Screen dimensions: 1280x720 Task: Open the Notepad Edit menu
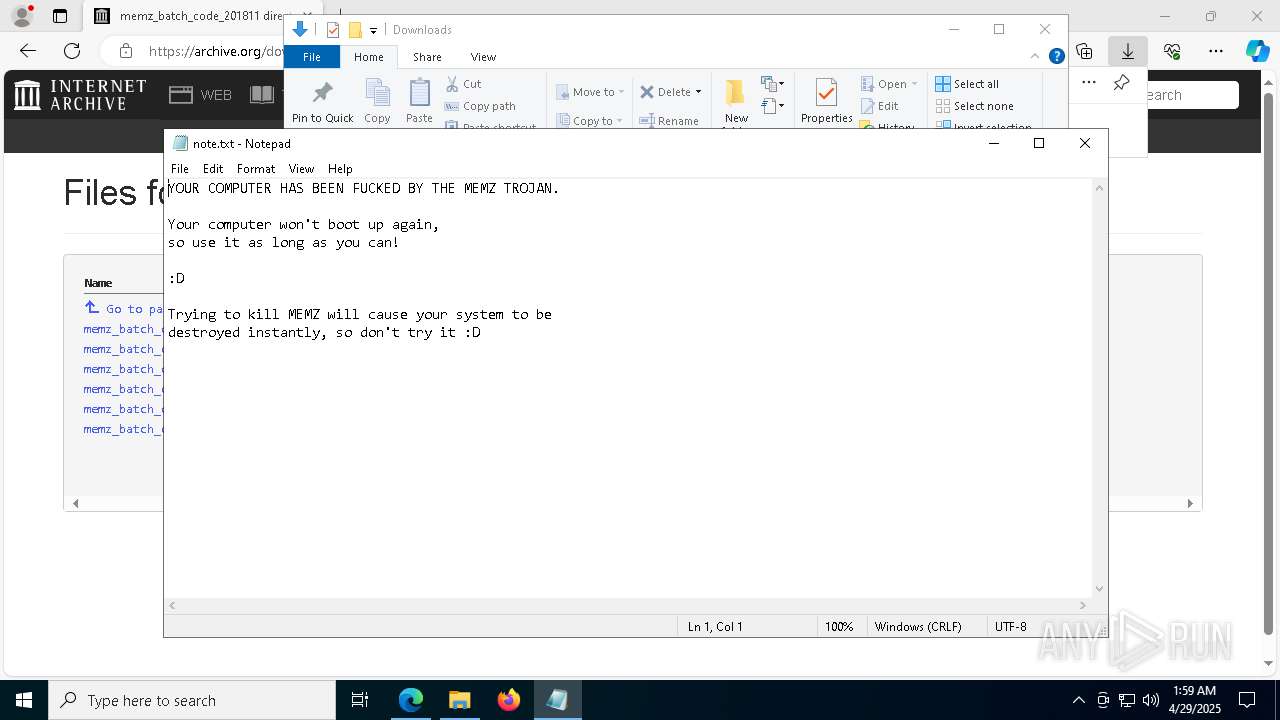[213, 169]
